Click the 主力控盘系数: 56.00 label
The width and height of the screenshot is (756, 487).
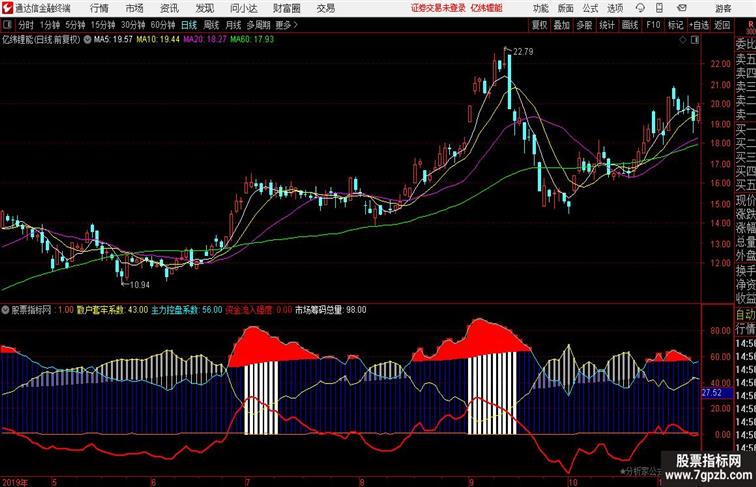[x=187, y=310]
